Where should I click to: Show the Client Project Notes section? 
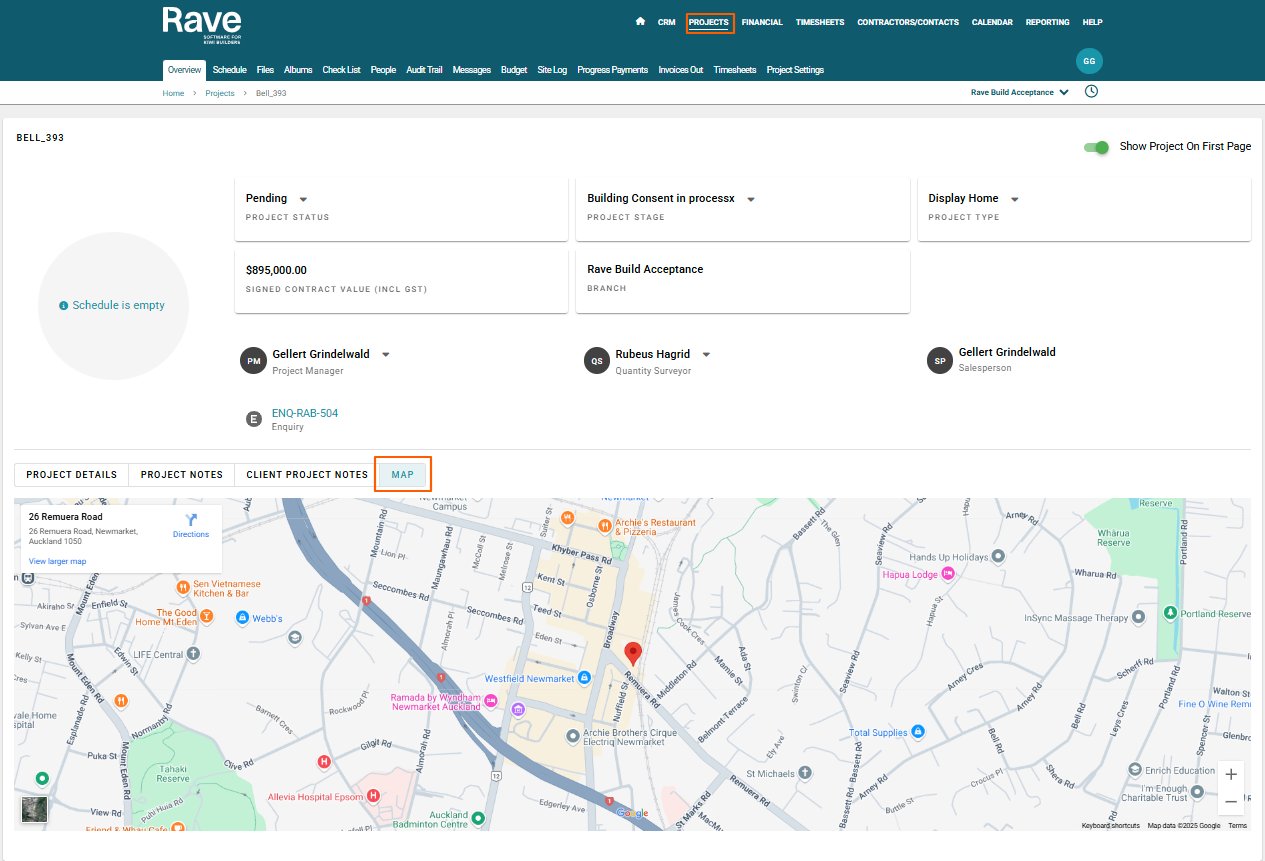(307, 475)
